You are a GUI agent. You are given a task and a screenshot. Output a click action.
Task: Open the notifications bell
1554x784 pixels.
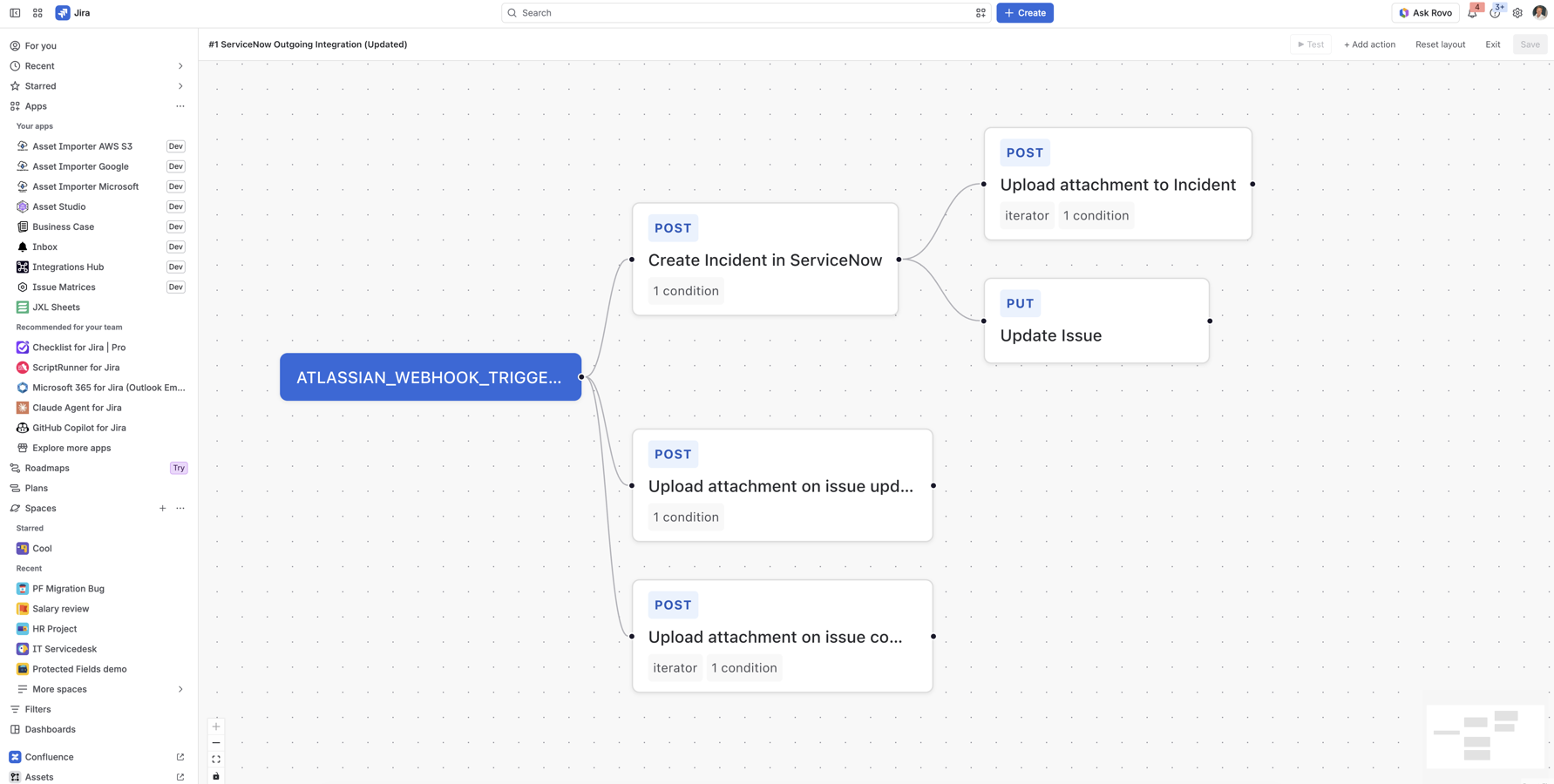point(1472,13)
